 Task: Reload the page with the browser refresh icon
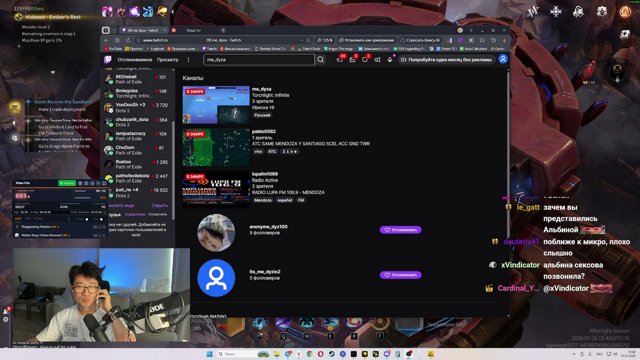click(128, 40)
